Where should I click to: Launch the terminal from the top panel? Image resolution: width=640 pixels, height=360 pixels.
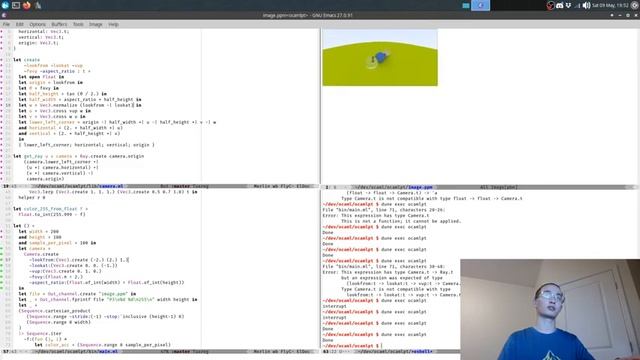pyautogui.click(x=16, y=5)
